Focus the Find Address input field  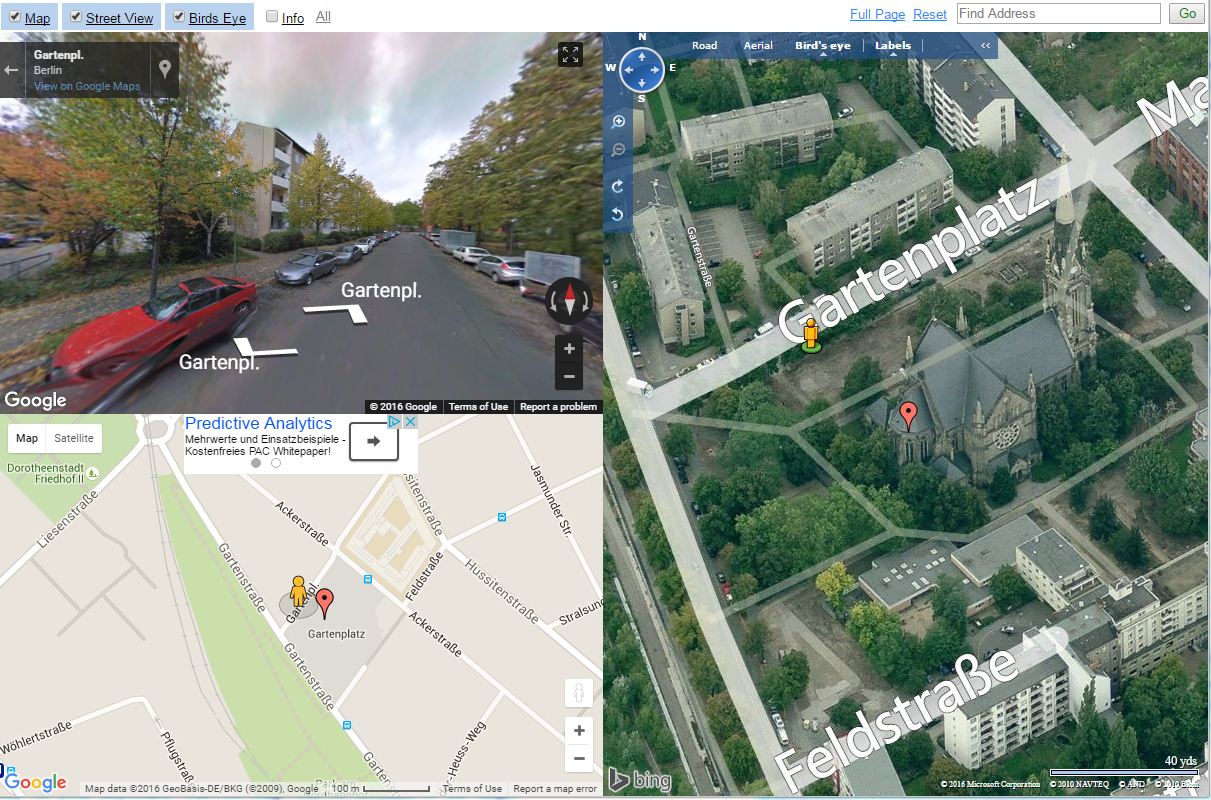pyautogui.click(x=1059, y=13)
